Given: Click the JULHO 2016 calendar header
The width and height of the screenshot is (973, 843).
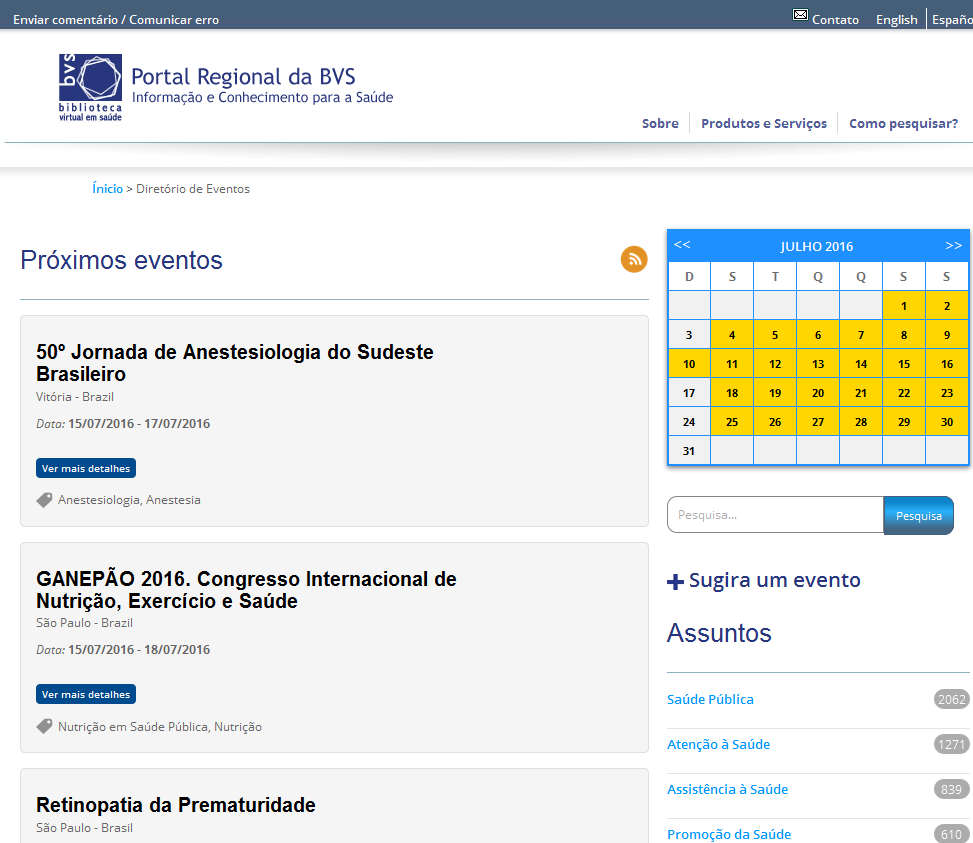Looking at the screenshot, I should click(x=817, y=246).
